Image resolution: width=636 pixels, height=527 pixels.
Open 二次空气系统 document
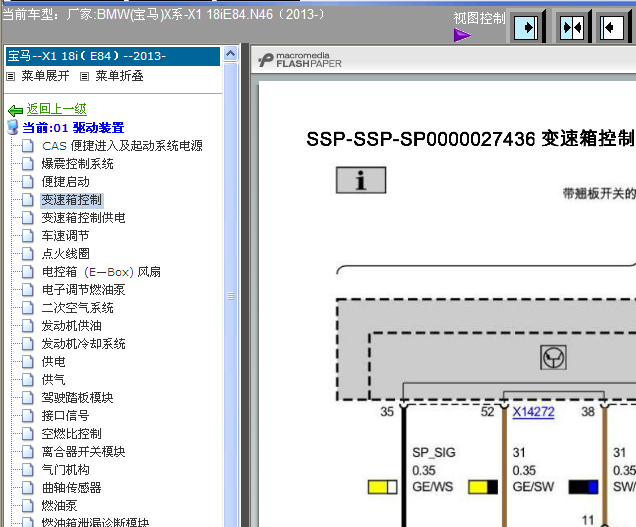77,308
